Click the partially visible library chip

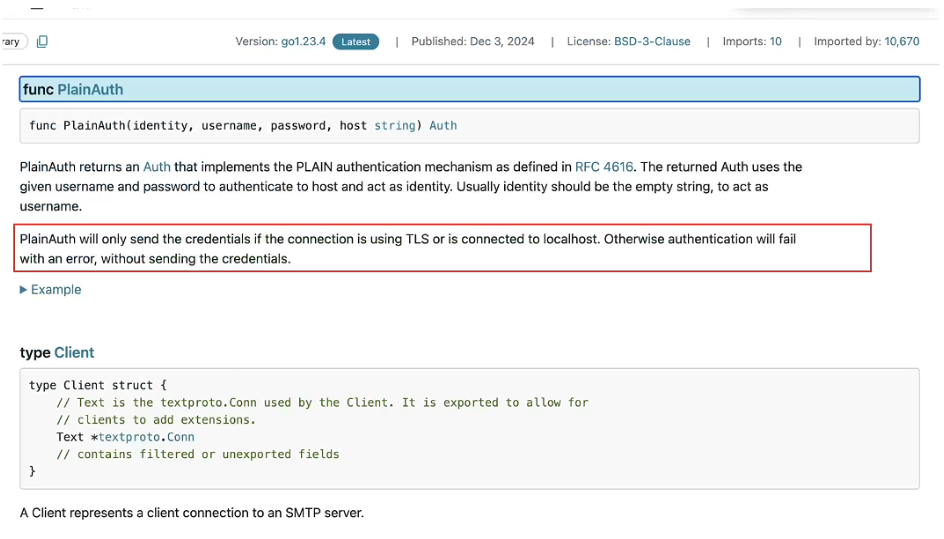click(13, 42)
